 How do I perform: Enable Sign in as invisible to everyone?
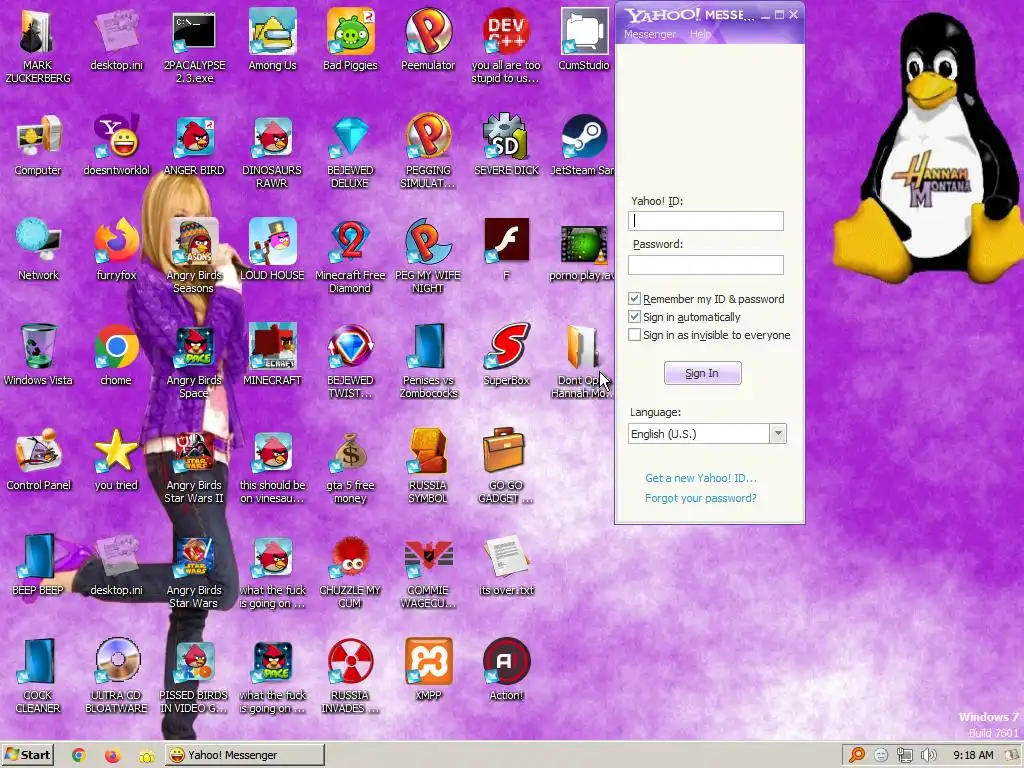click(x=634, y=335)
